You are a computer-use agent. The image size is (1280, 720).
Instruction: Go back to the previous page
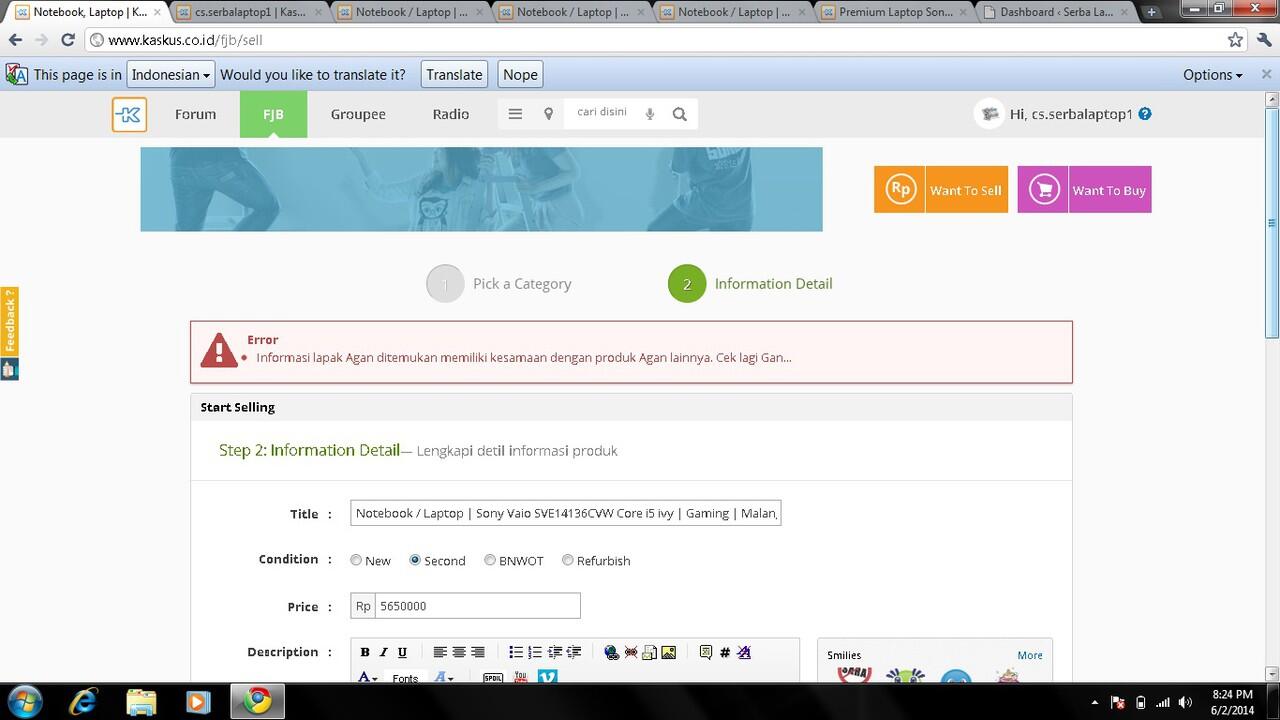pyautogui.click(x=15, y=40)
